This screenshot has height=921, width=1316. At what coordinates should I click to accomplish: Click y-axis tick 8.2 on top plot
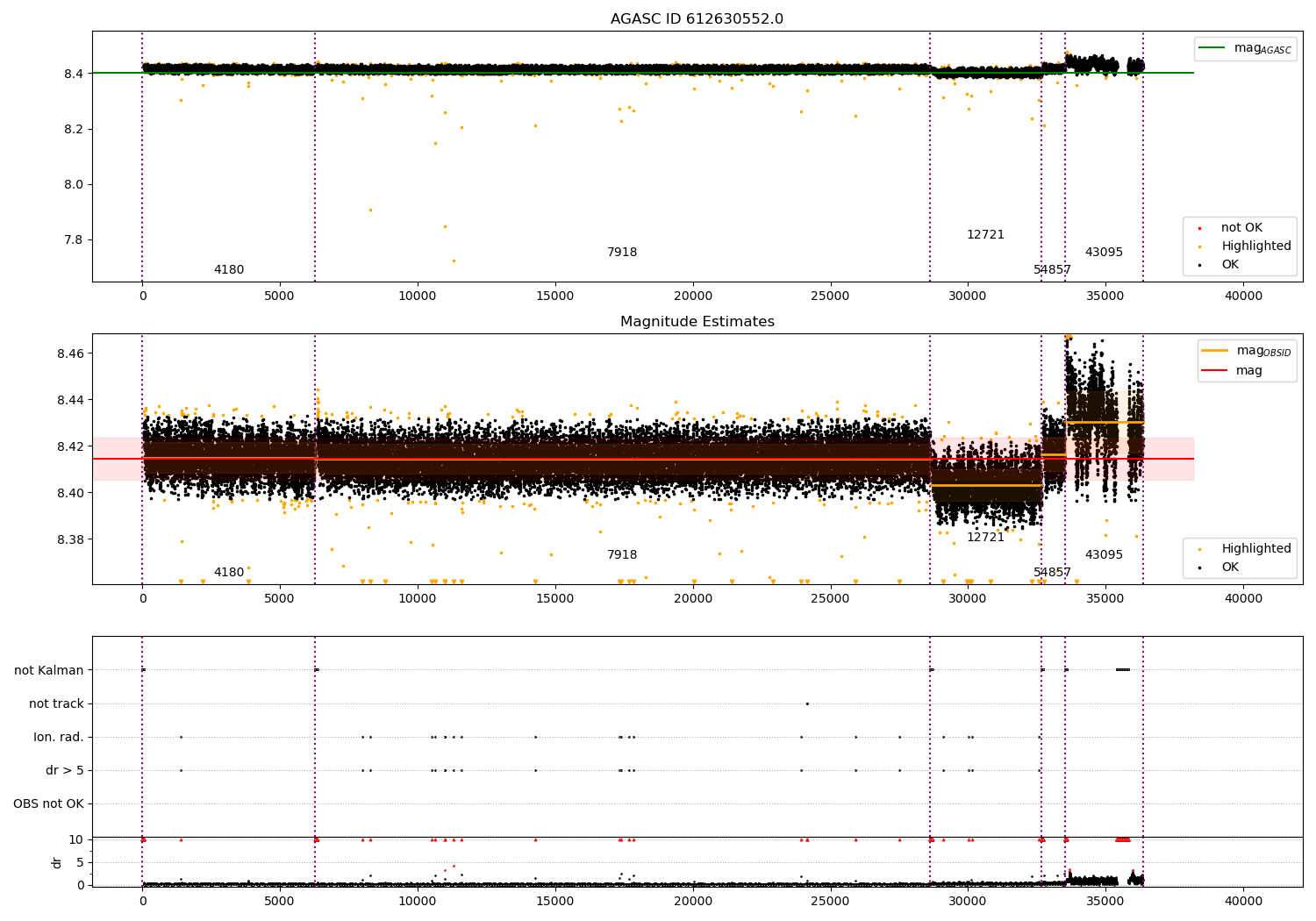pos(74,129)
